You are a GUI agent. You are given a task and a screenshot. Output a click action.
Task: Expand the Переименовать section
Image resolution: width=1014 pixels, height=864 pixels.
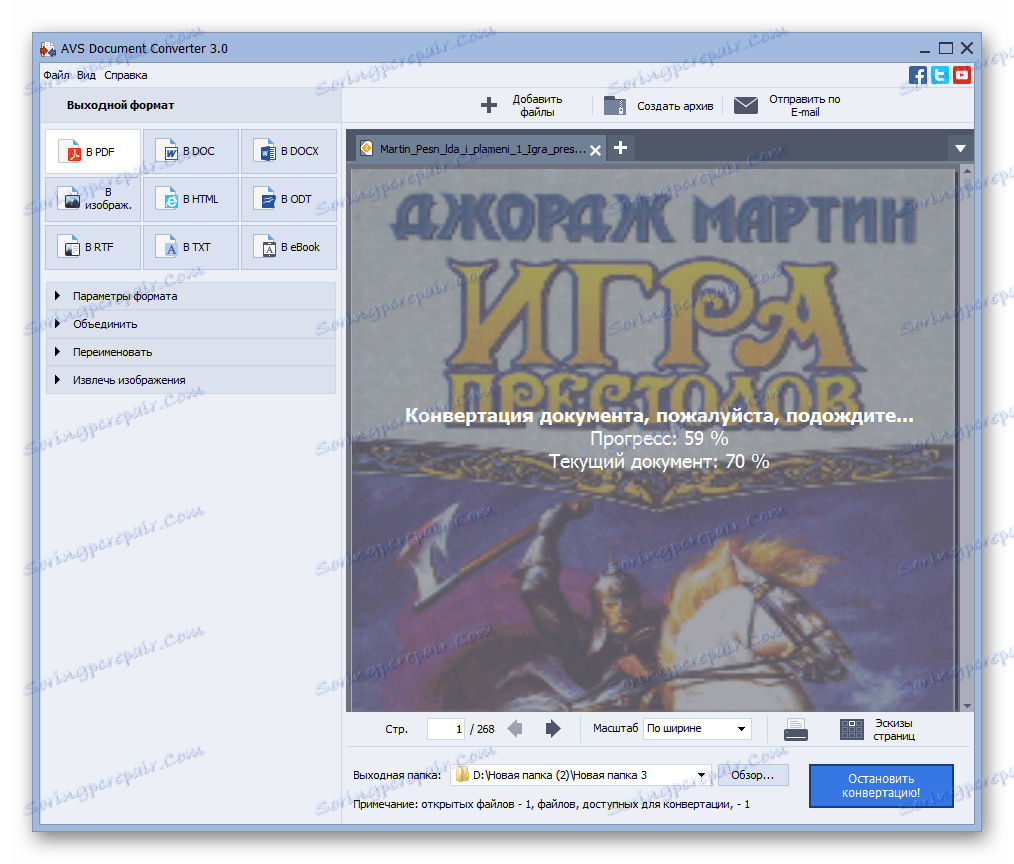click(191, 352)
